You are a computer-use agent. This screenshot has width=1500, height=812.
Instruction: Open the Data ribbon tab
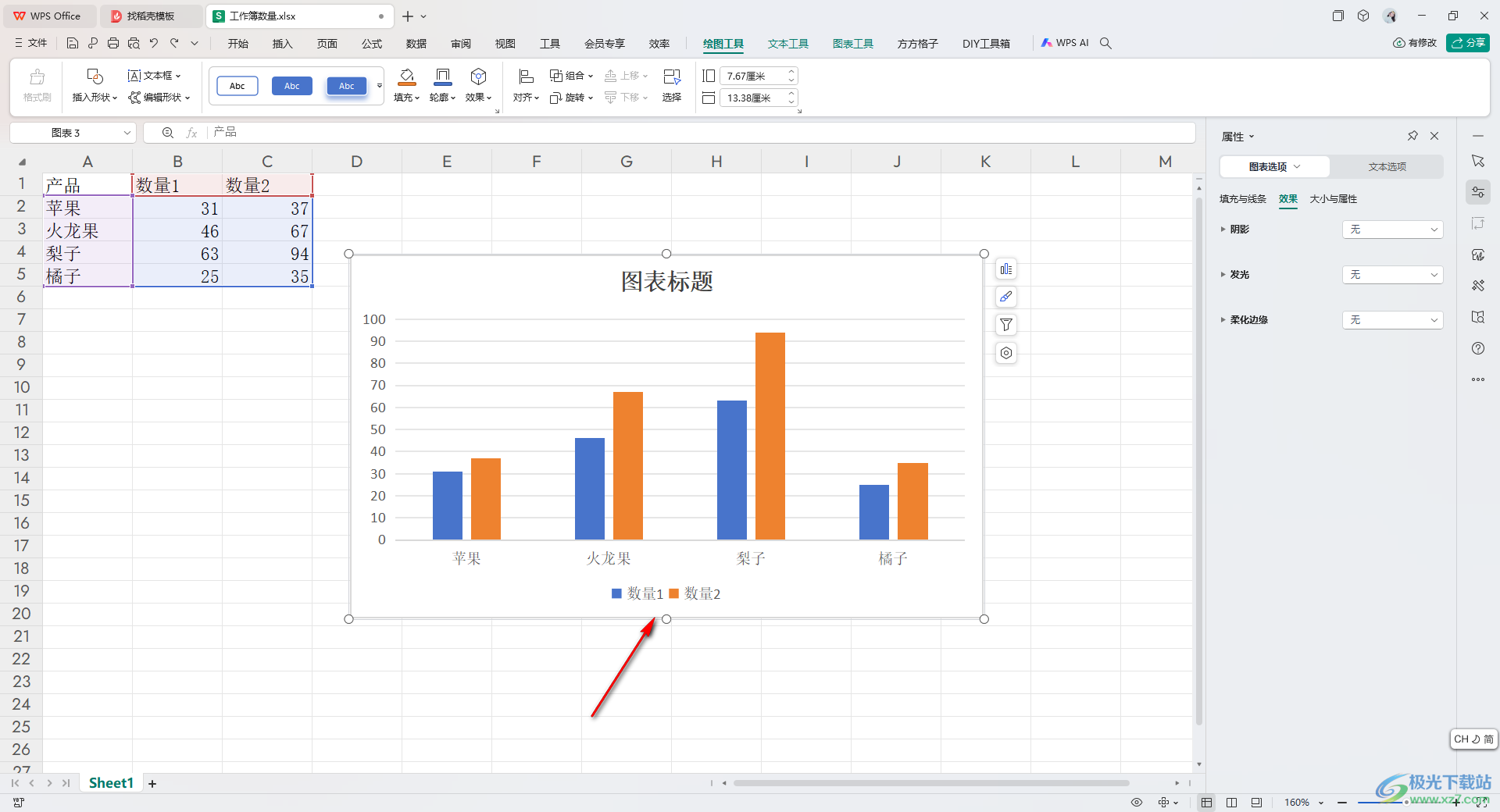[x=416, y=44]
